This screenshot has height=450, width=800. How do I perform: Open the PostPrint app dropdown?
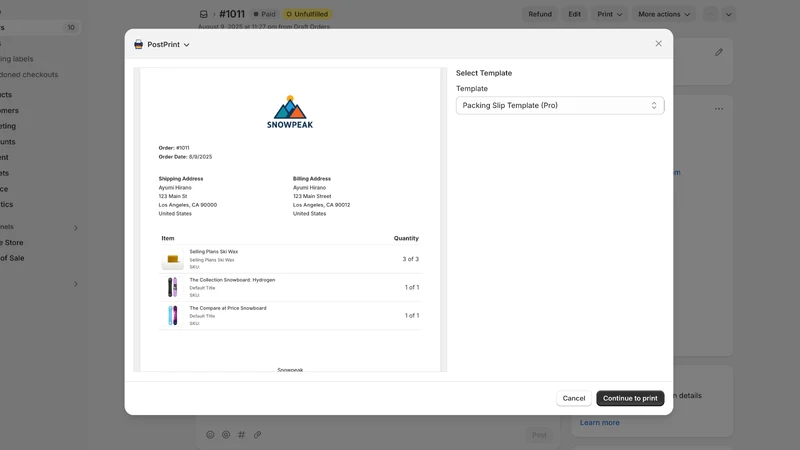[168, 44]
